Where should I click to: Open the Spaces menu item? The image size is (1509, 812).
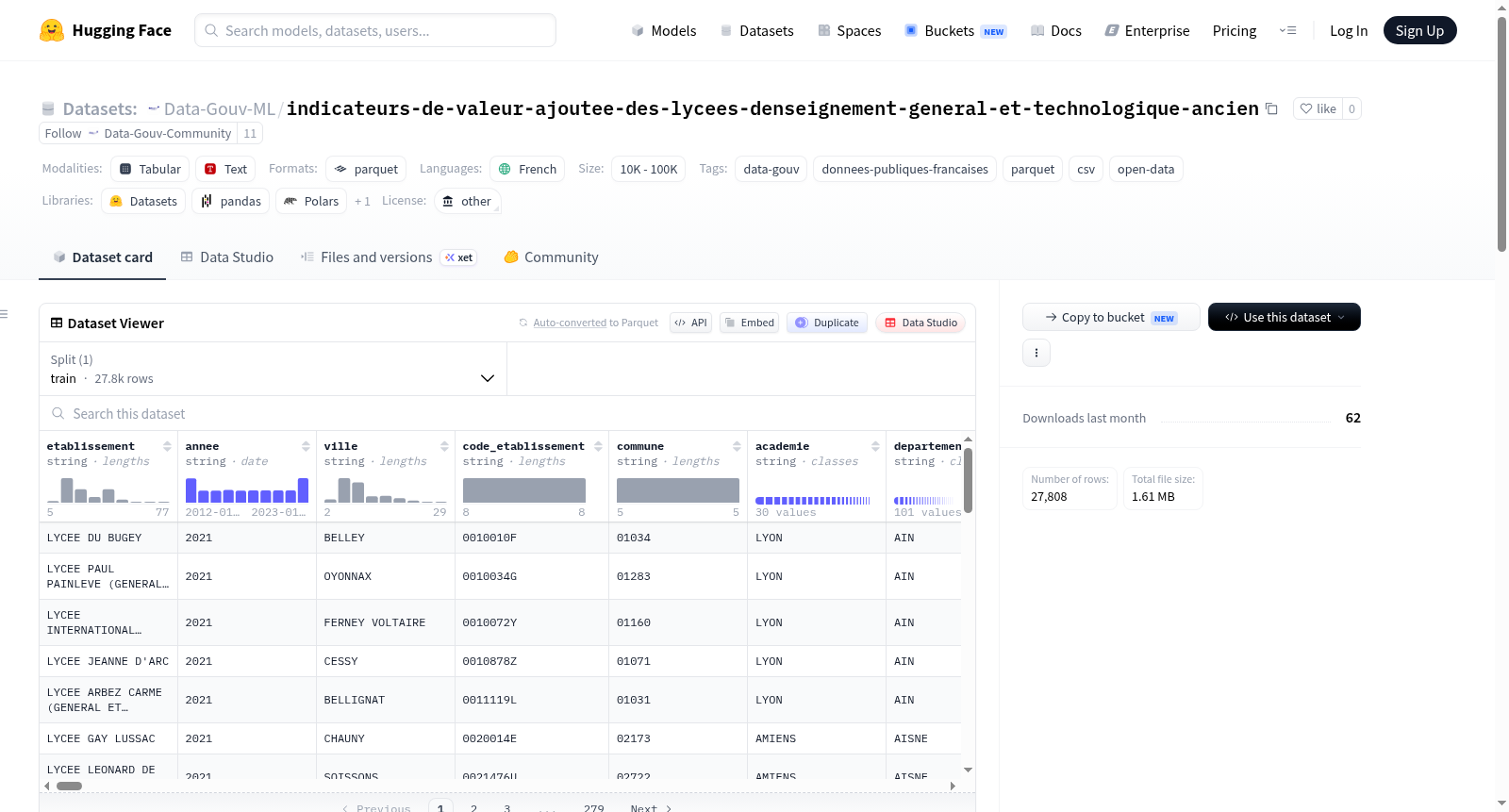coord(849,30)
